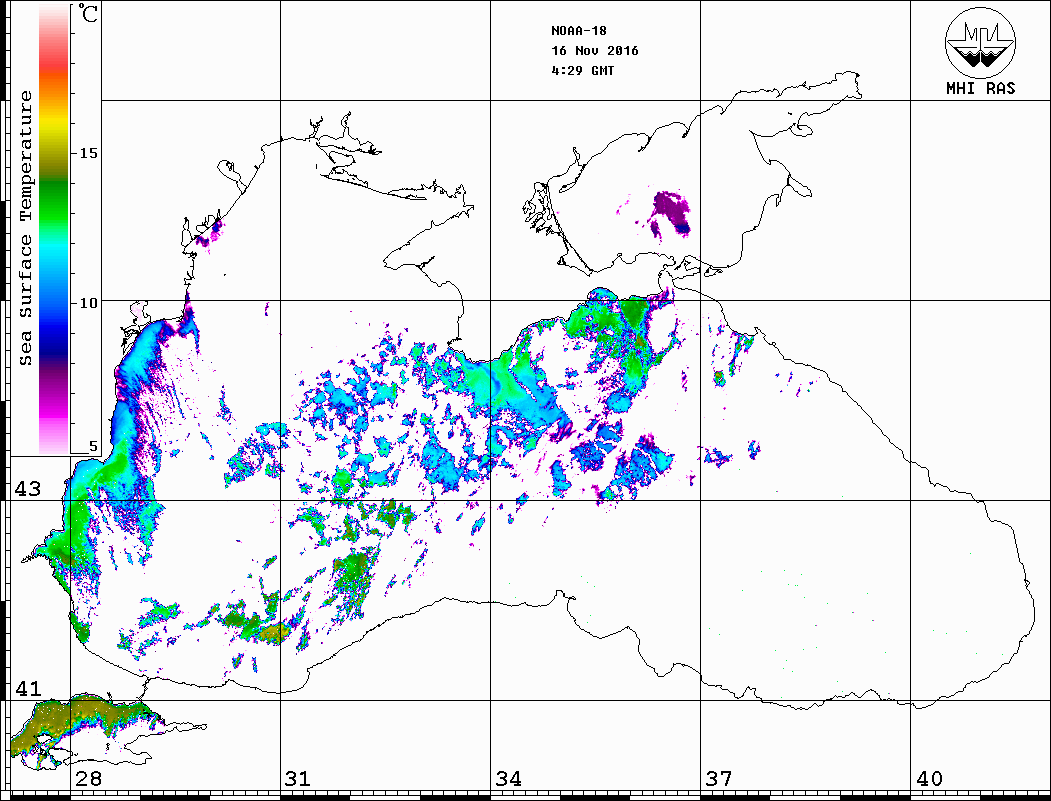Click longitude label '34'
The height and width of the screenshot is (801, 1051).
pos(508,779)
